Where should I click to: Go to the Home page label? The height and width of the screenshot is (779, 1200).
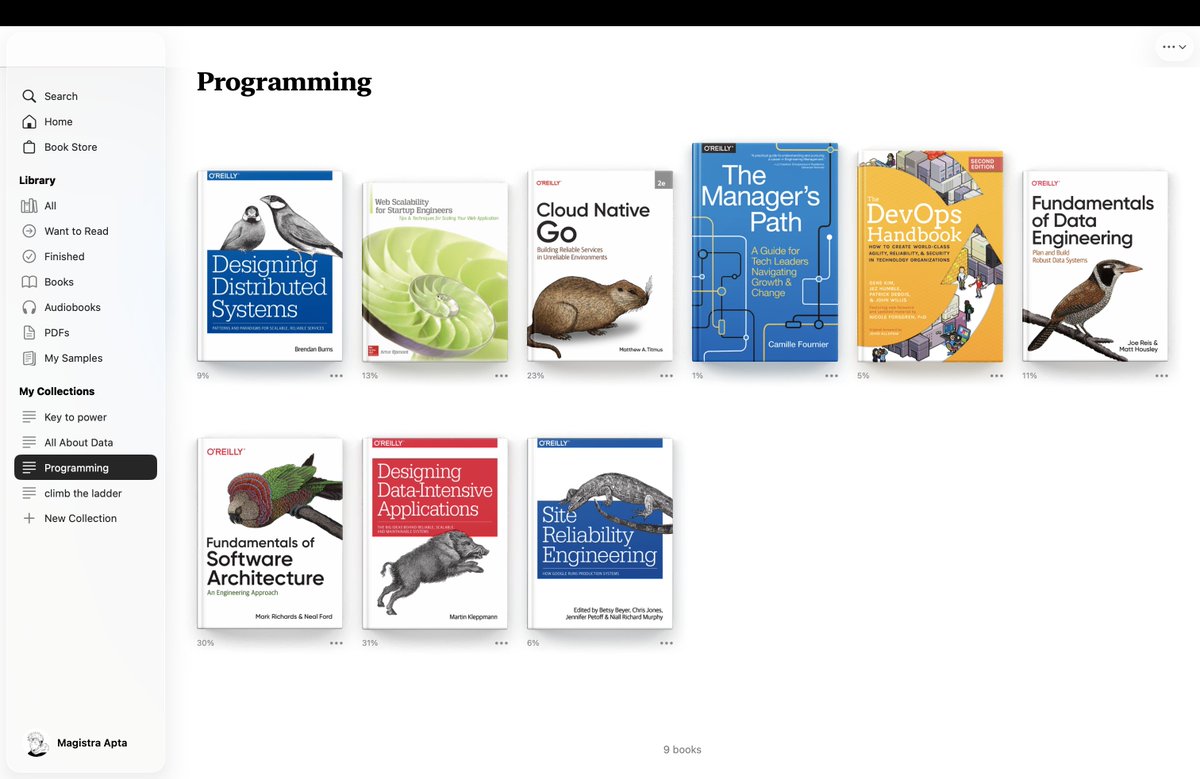click(x=58, y=122)
